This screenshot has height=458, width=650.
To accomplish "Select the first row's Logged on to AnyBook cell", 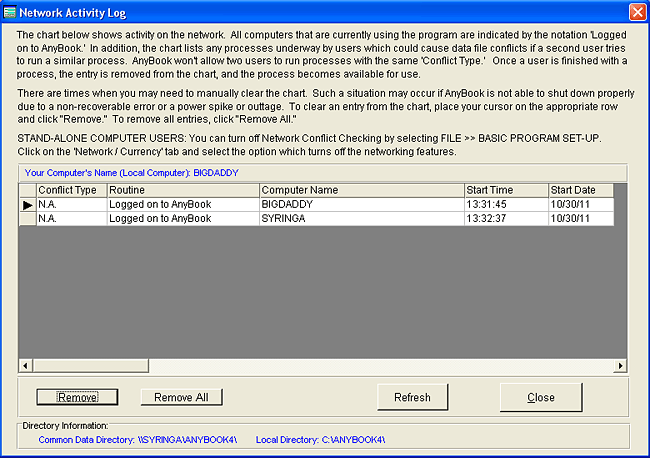I will (182, 204).
